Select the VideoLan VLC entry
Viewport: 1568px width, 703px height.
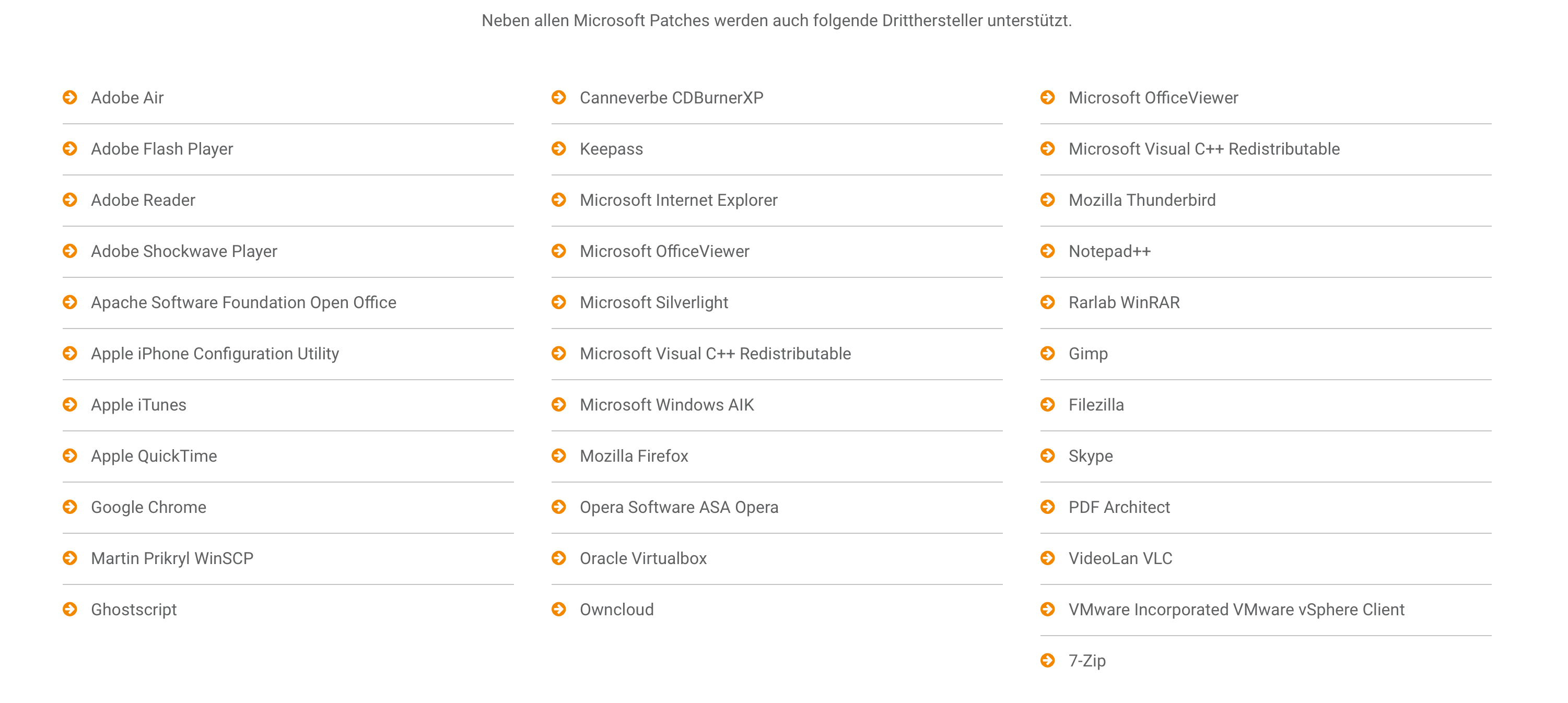point(1266,558)
